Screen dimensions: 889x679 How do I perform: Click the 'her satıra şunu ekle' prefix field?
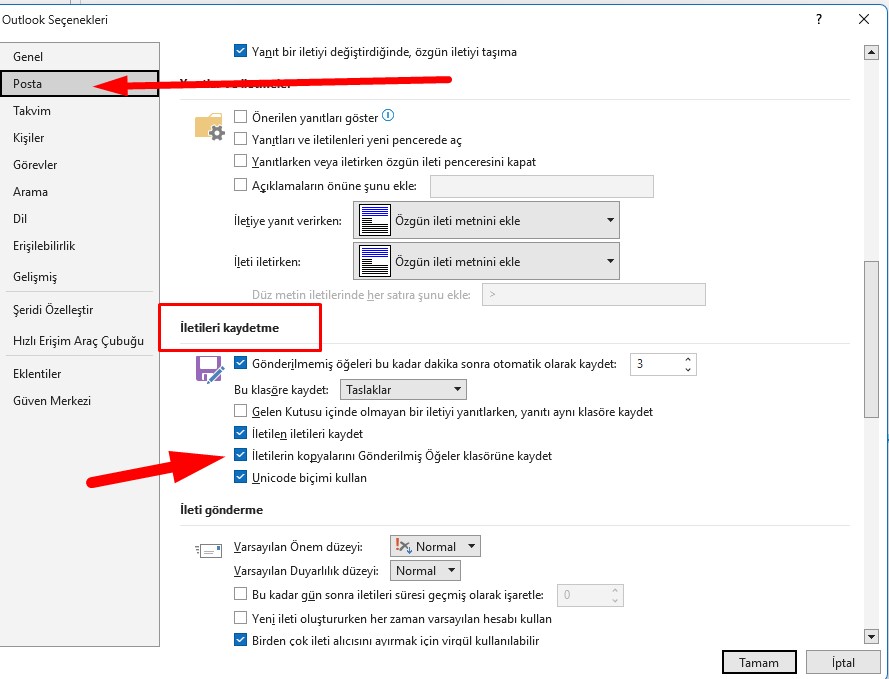click(594, 295)
